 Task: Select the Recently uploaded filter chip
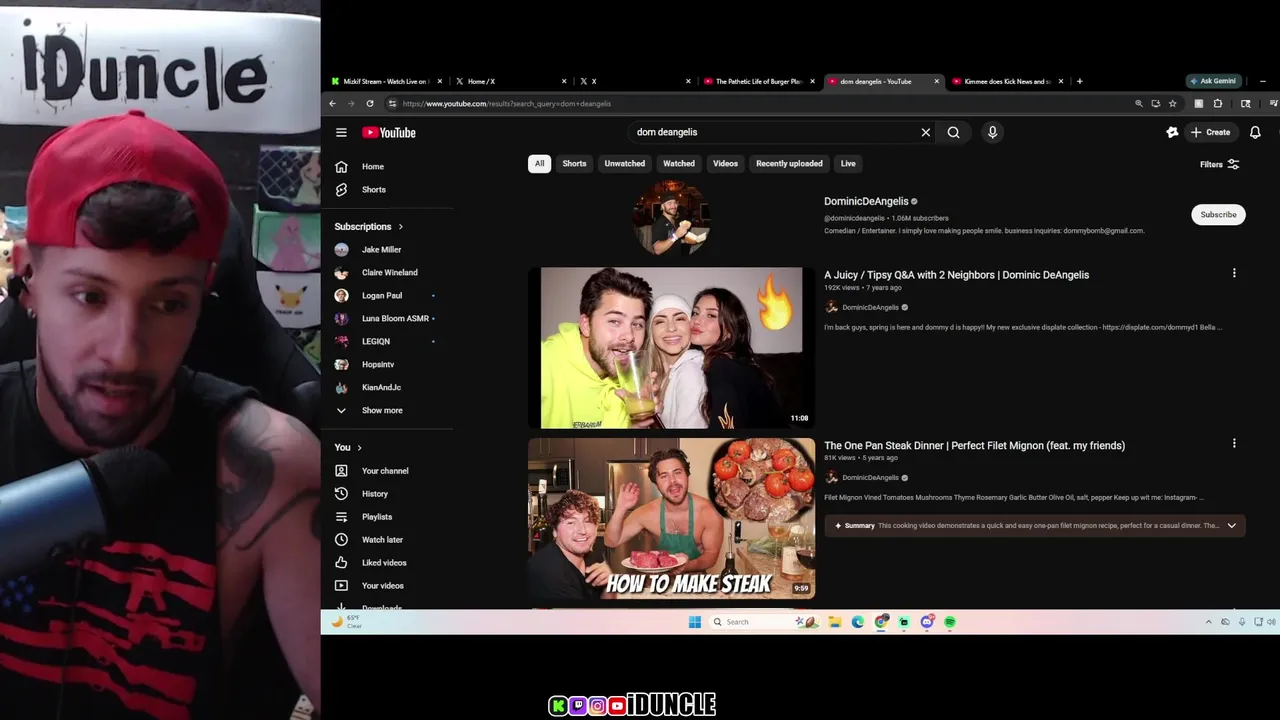click(x=789, y=163)
